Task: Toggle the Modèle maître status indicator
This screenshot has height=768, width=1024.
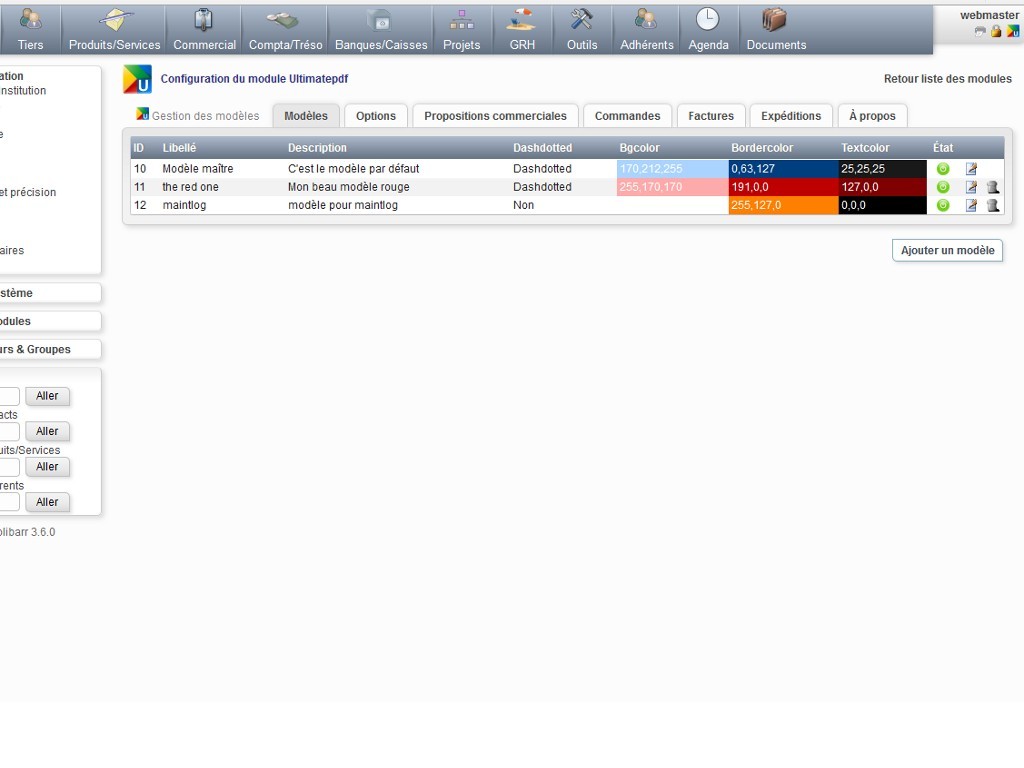Action: coord(942,168)
